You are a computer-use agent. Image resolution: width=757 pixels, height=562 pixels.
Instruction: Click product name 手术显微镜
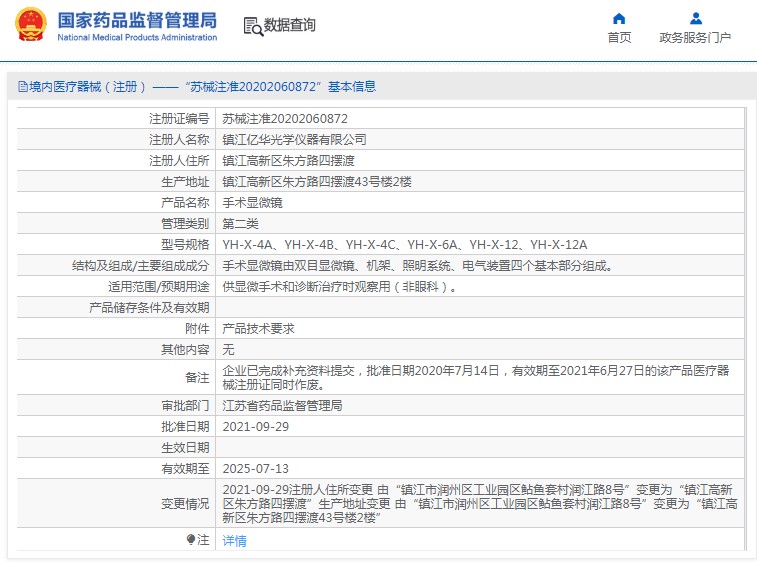pos(252,203)
